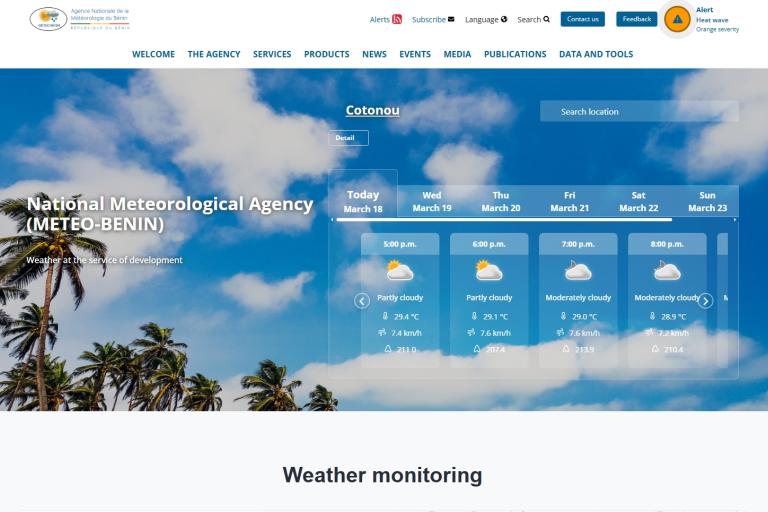The width and height of the screenshot is (768, 512).
Task: Select the Thu March 20 tab
Action: [501, 201]
